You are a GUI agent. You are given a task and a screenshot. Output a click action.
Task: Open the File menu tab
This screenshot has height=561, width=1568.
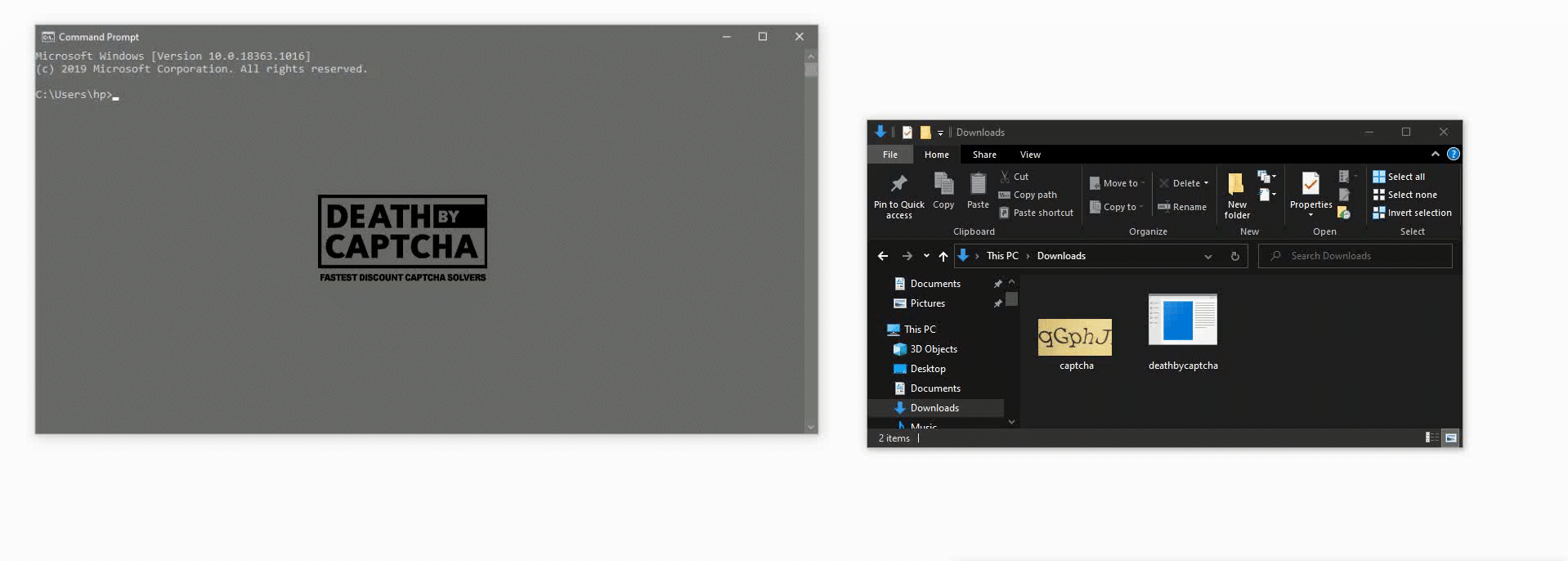890,155
